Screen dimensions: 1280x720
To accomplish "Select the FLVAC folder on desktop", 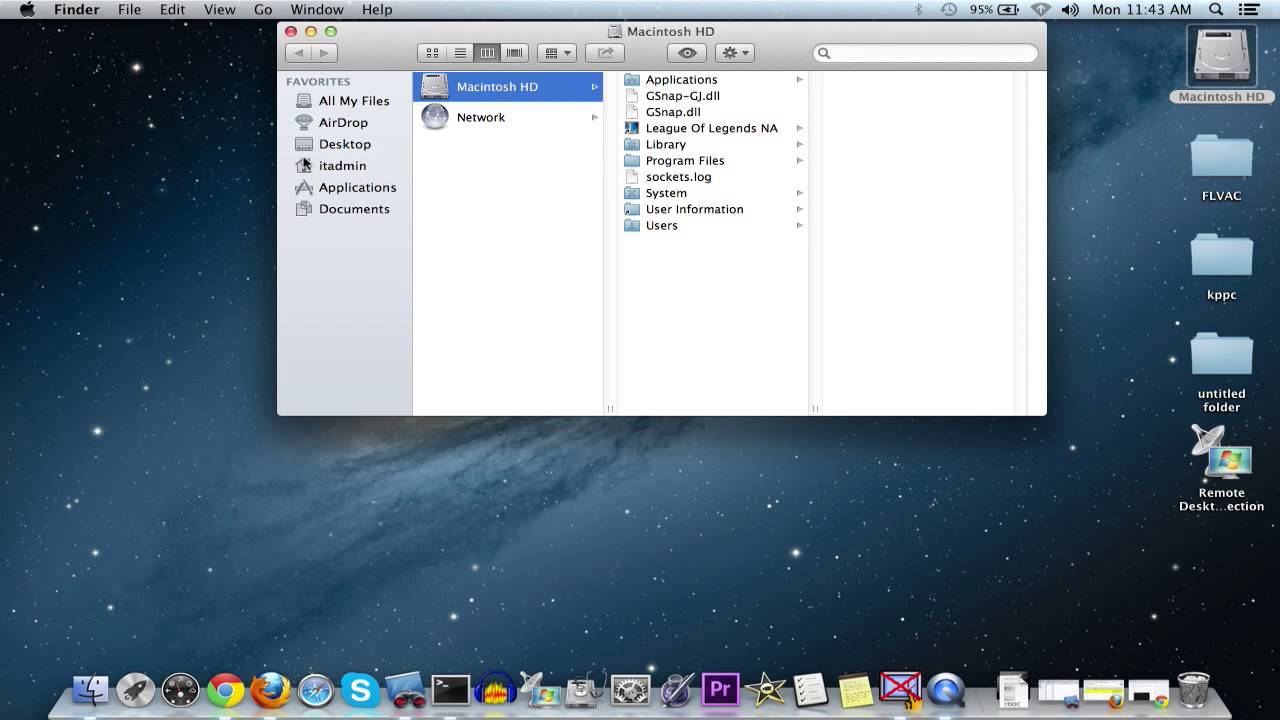I will [x=1221, y=158].
